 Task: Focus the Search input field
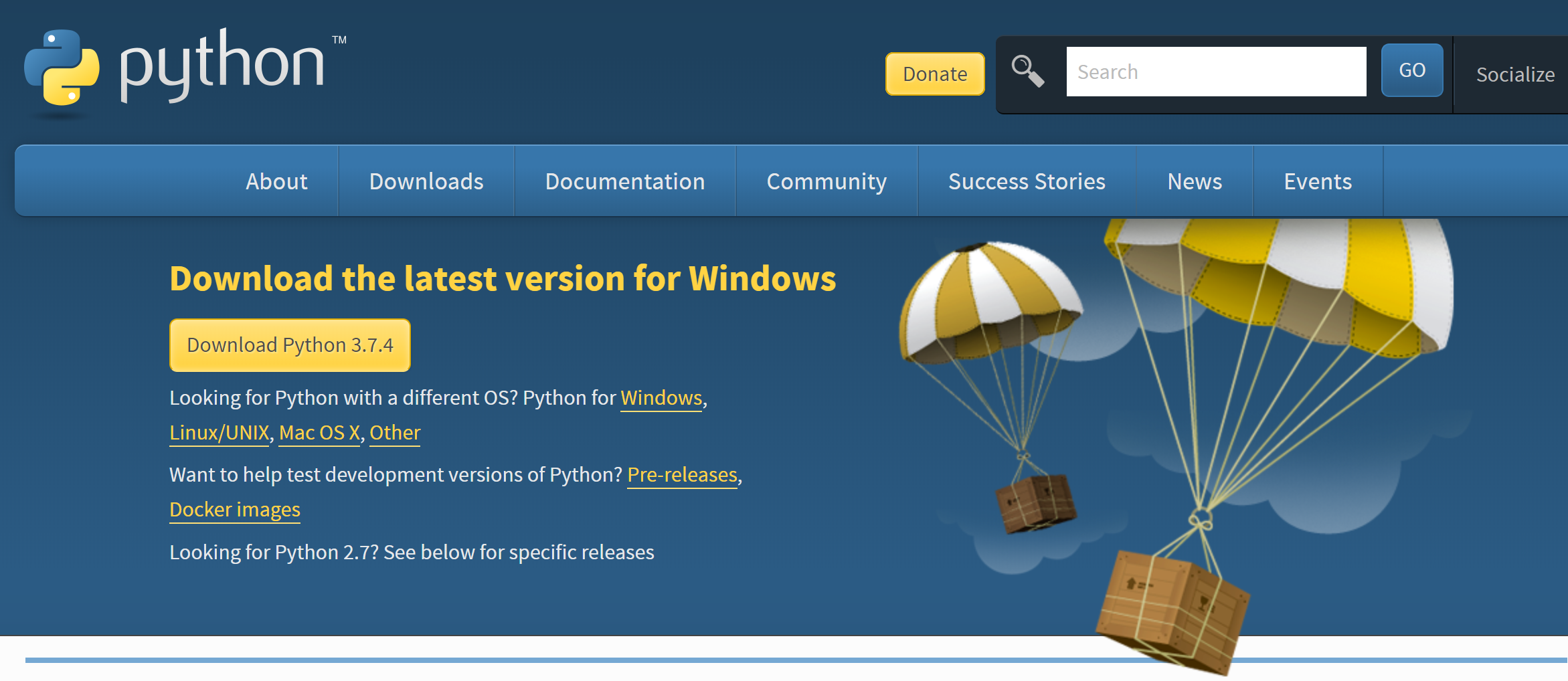pyautogui.click(x=1216, y=72)
